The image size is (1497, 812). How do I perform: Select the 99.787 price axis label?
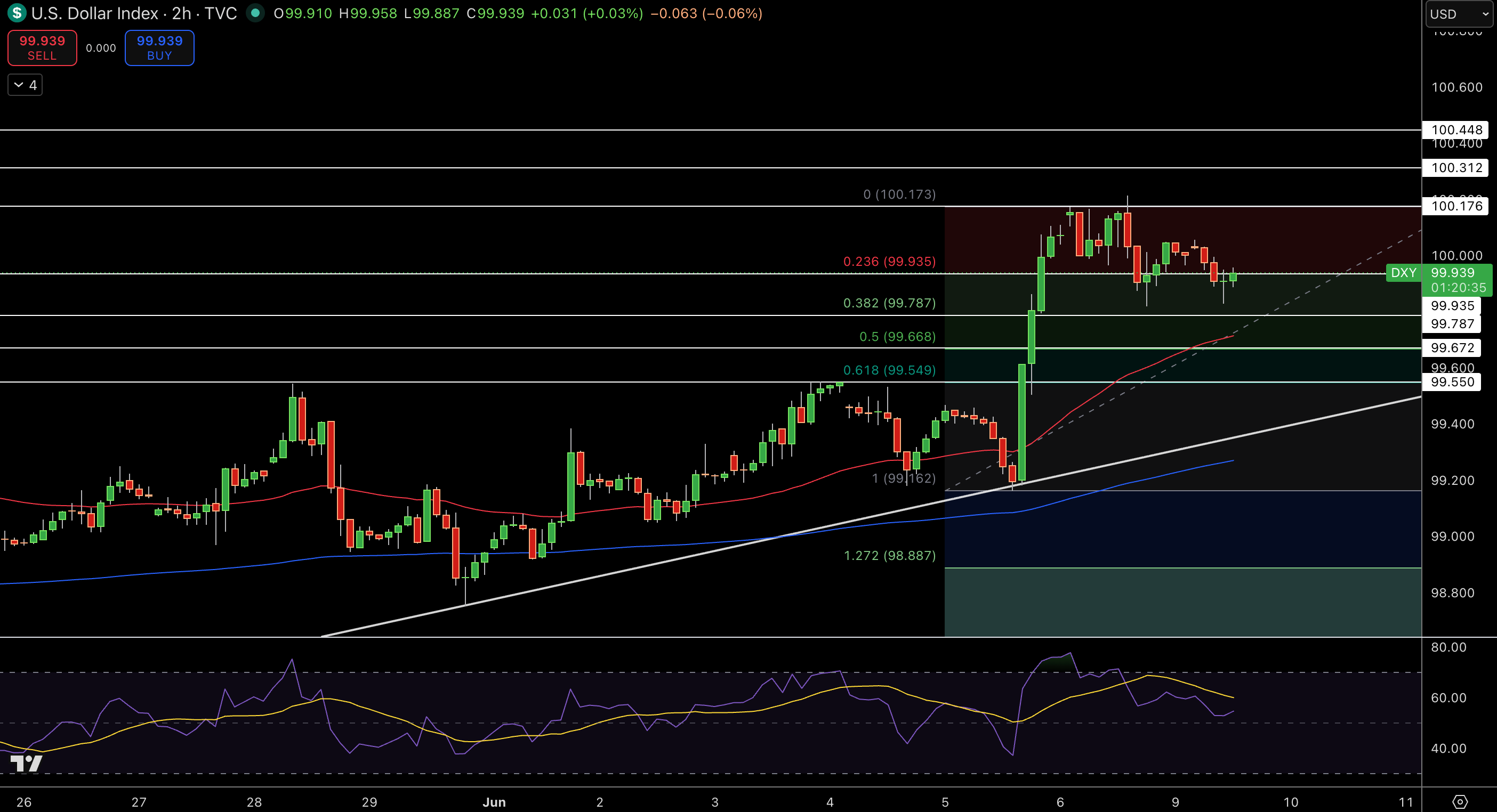(x=1452, y=324)
